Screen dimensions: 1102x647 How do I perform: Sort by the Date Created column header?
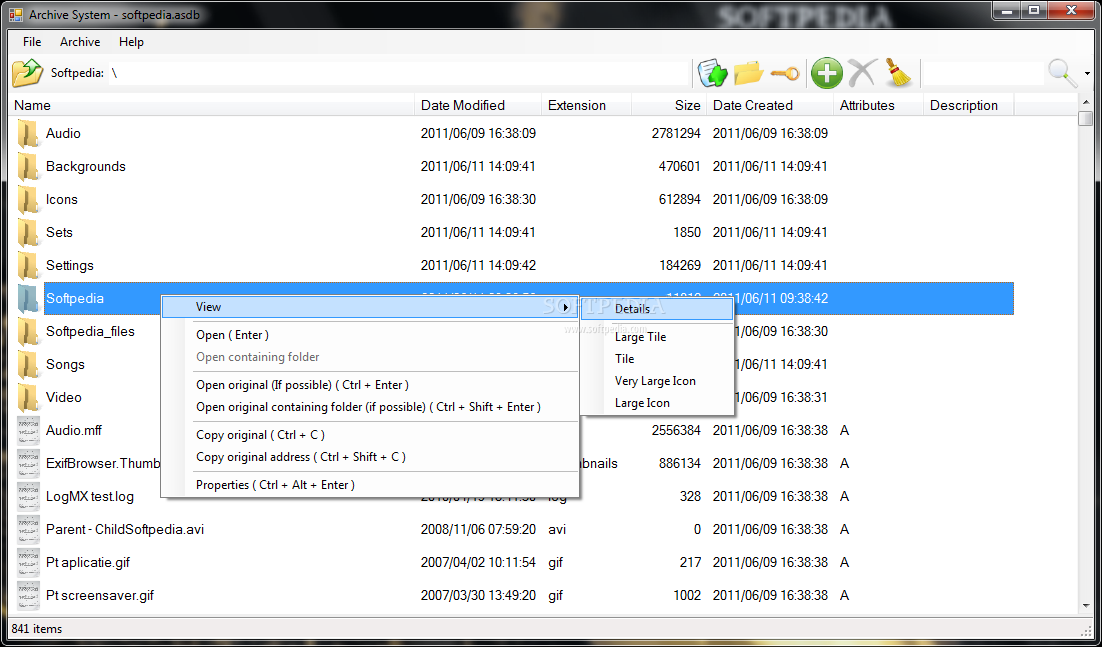pyautogui.click(x=770, y=105)
